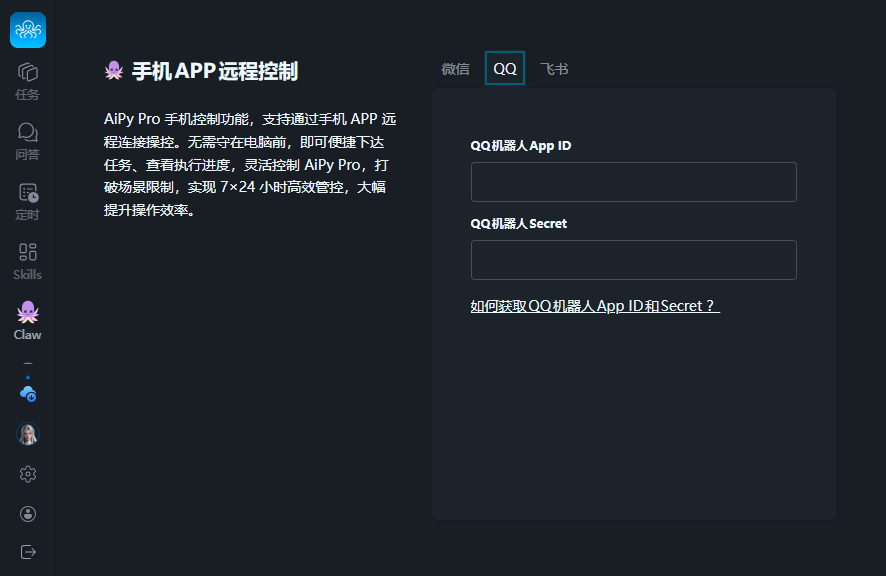Open link 如何获取QQ机器人App ID和Secret

595,306
